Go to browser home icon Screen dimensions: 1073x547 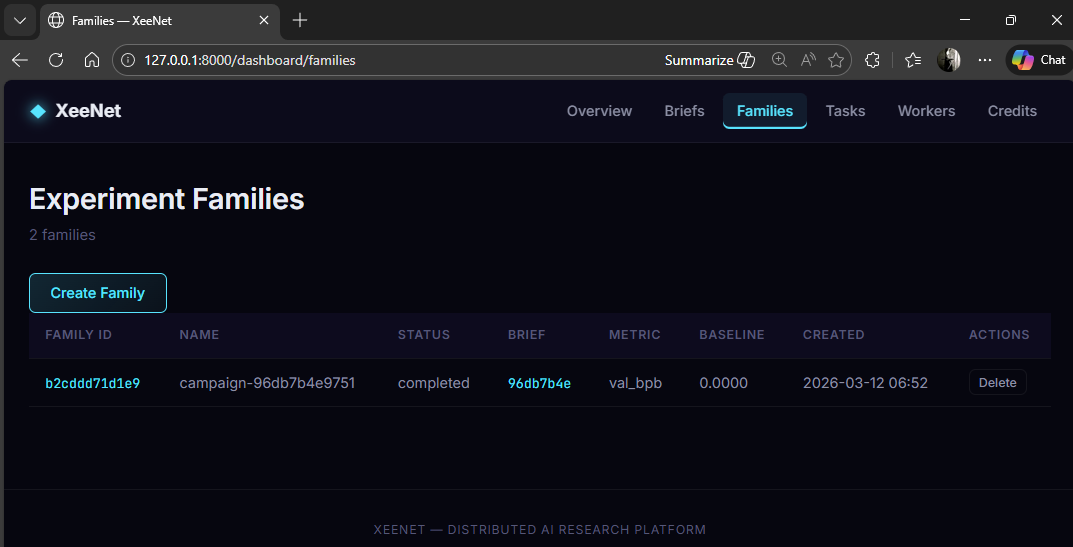click(92, 60)
